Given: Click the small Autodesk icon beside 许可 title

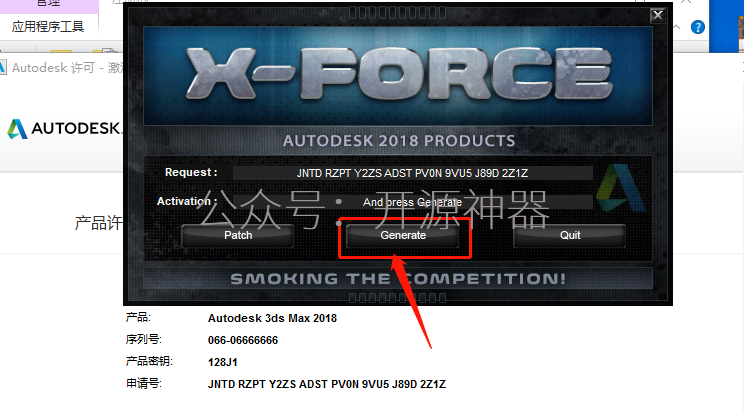Looking at the screenshot, I should coord(2,67).
